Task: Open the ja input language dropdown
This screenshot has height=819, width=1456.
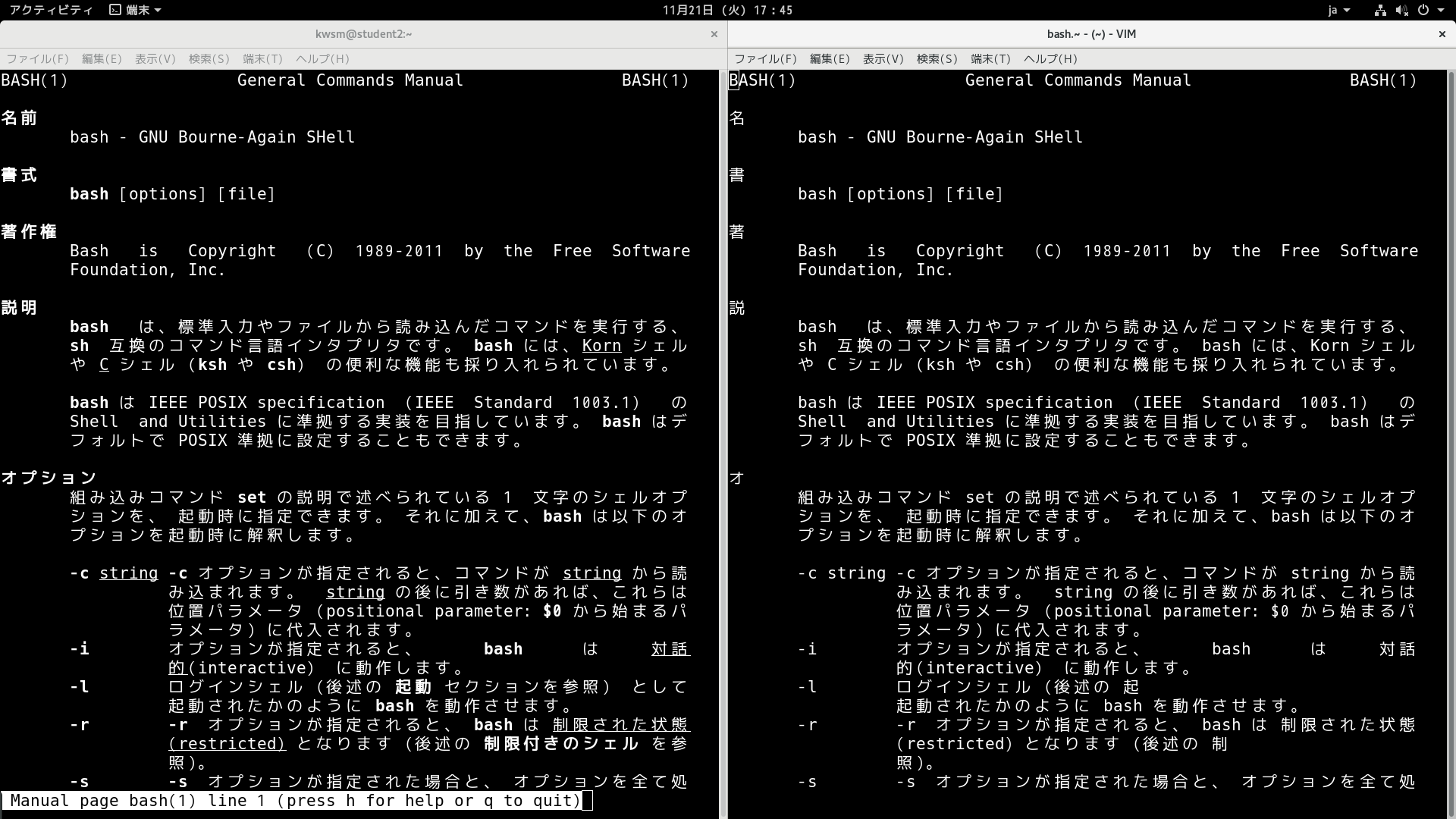Action: click(1339, 10)
